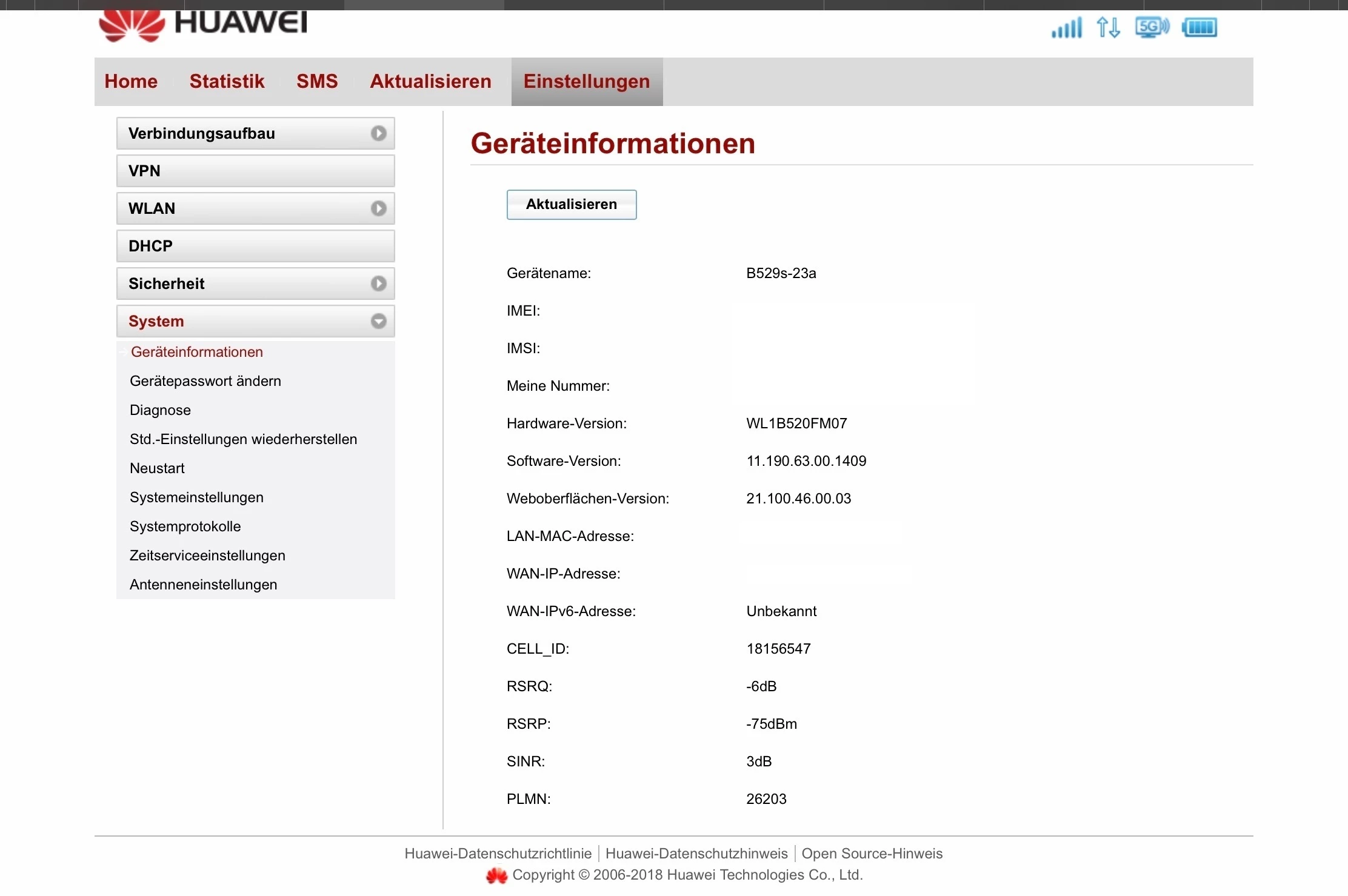Expand the Sicherheit section arrow
The width and height of the screenshot is (1348, 896).
[x=379, y=284]
